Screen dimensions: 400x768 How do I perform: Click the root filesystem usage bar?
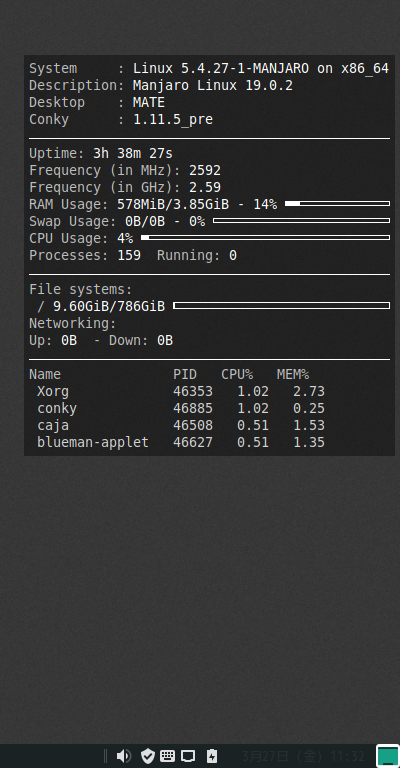pos(282,306)
